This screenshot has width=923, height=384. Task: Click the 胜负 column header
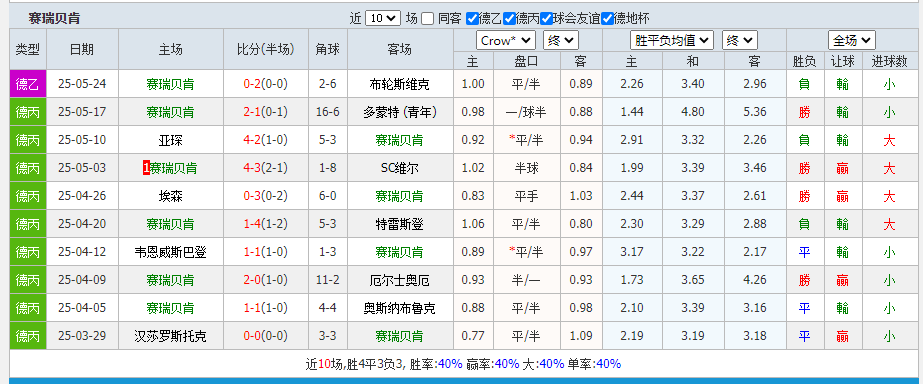[804, 61]
